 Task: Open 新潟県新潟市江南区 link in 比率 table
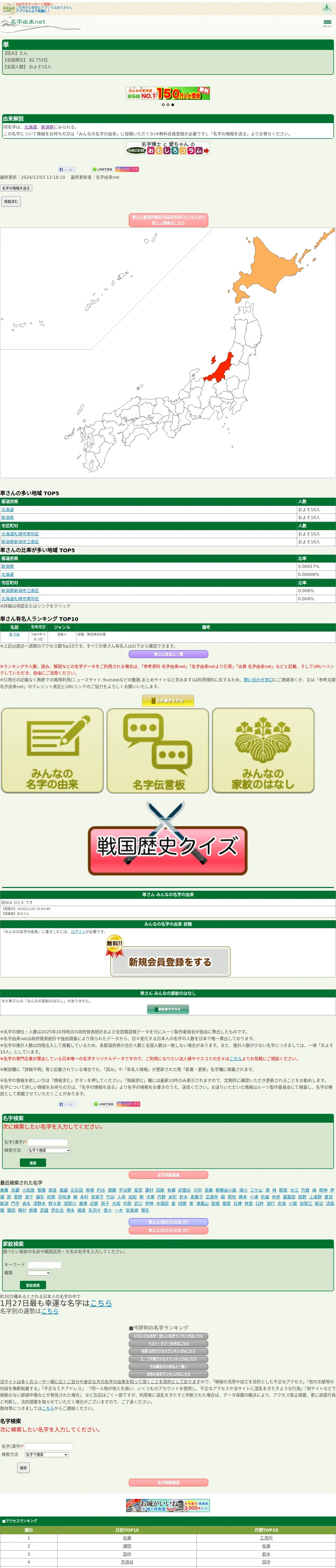click(x=20, y=590)
